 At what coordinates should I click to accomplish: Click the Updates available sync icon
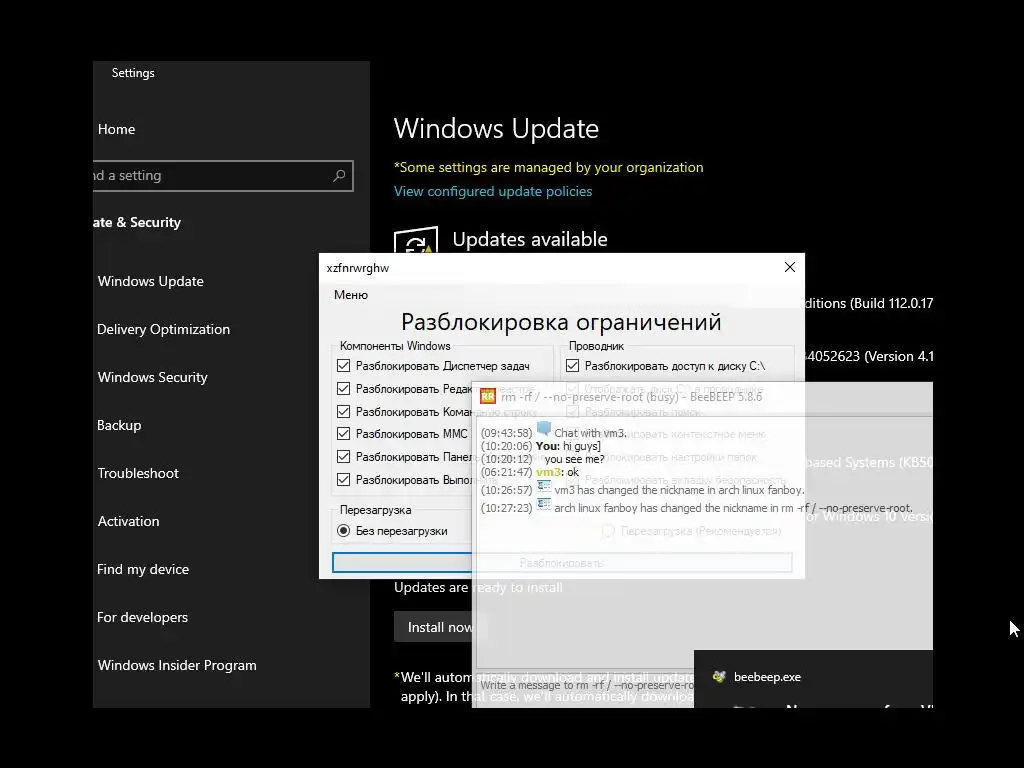pos(416,240)
